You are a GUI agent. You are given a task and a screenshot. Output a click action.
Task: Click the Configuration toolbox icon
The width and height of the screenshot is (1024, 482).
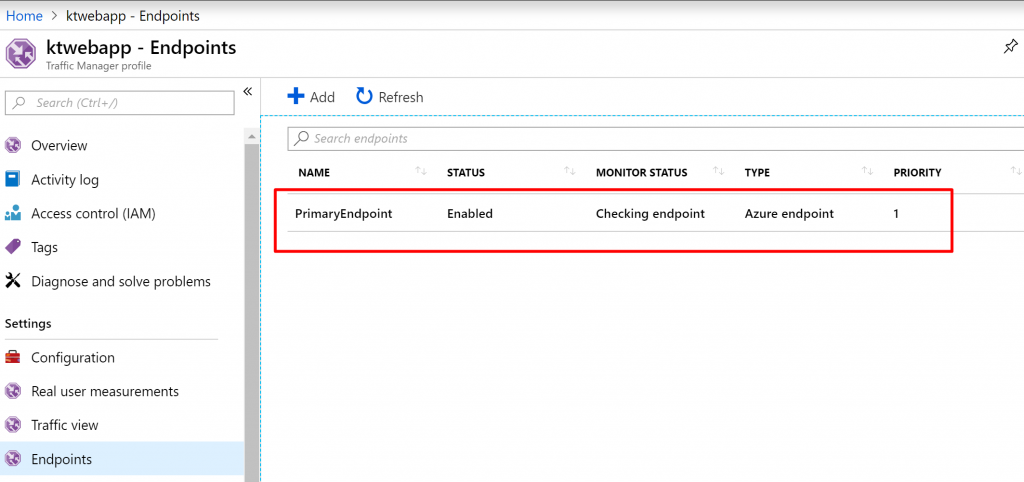[12, 357]
